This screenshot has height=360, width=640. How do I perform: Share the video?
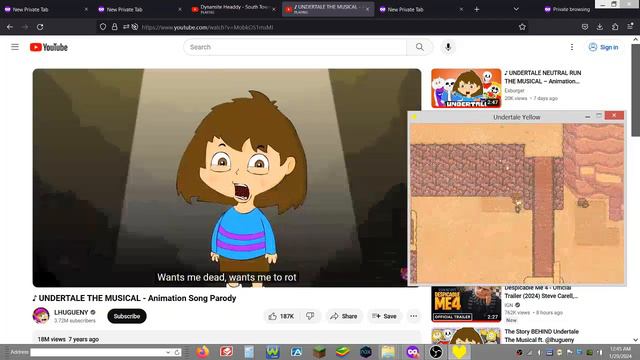344,316
